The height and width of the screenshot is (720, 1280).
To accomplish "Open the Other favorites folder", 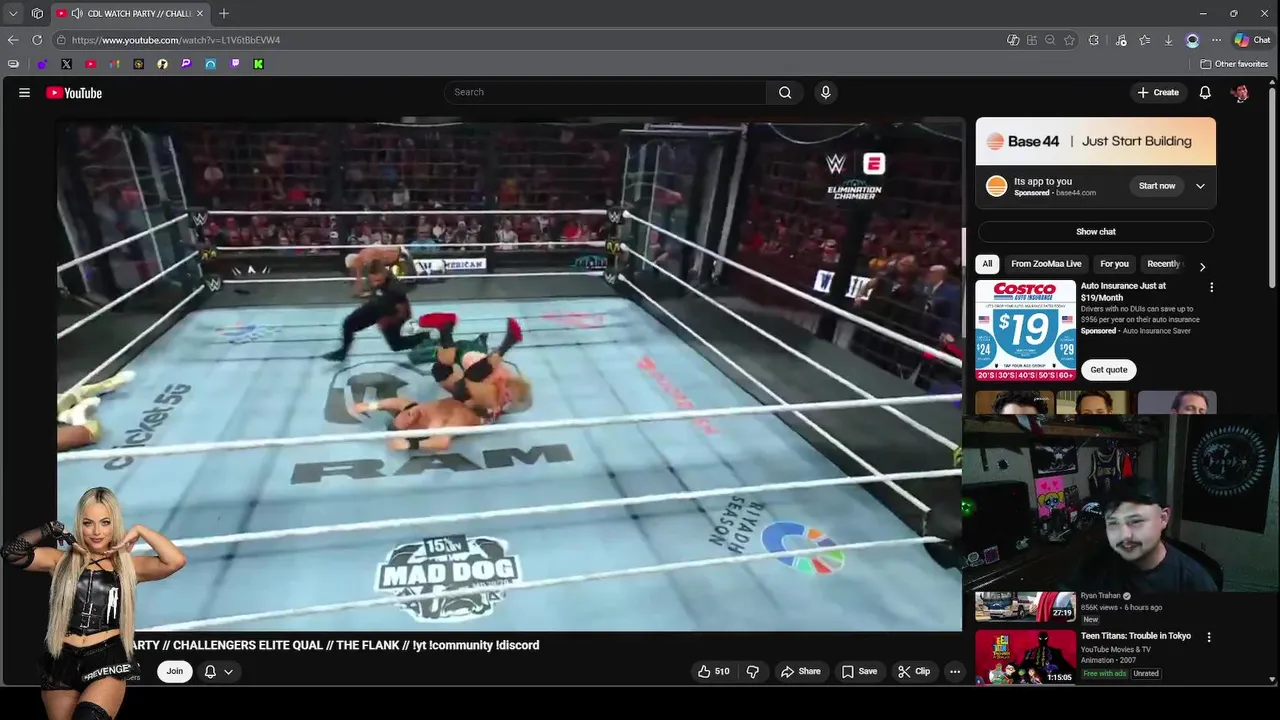I will 1234,64.
